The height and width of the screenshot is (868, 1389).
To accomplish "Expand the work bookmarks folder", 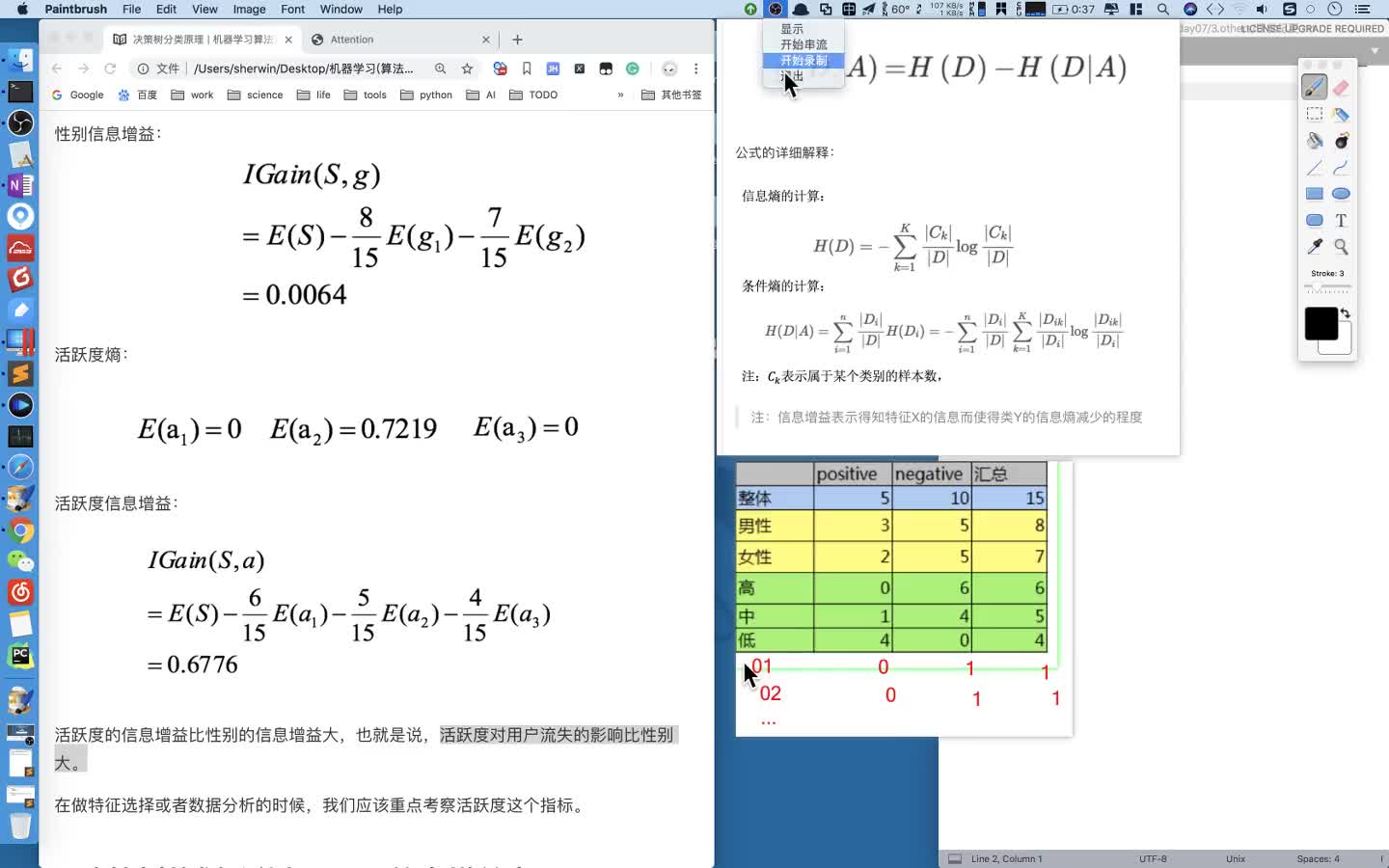I will [x=192, y=95].
